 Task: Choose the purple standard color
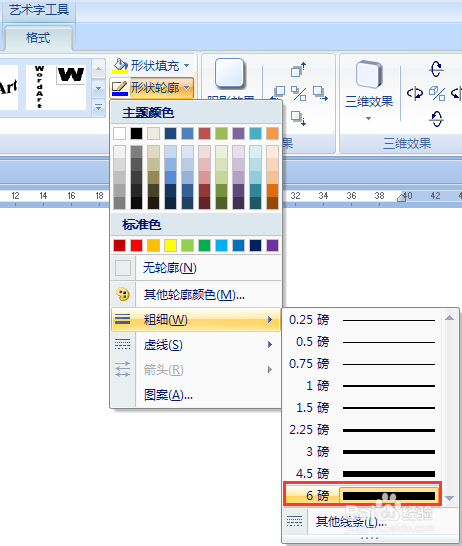coord(272,245)
